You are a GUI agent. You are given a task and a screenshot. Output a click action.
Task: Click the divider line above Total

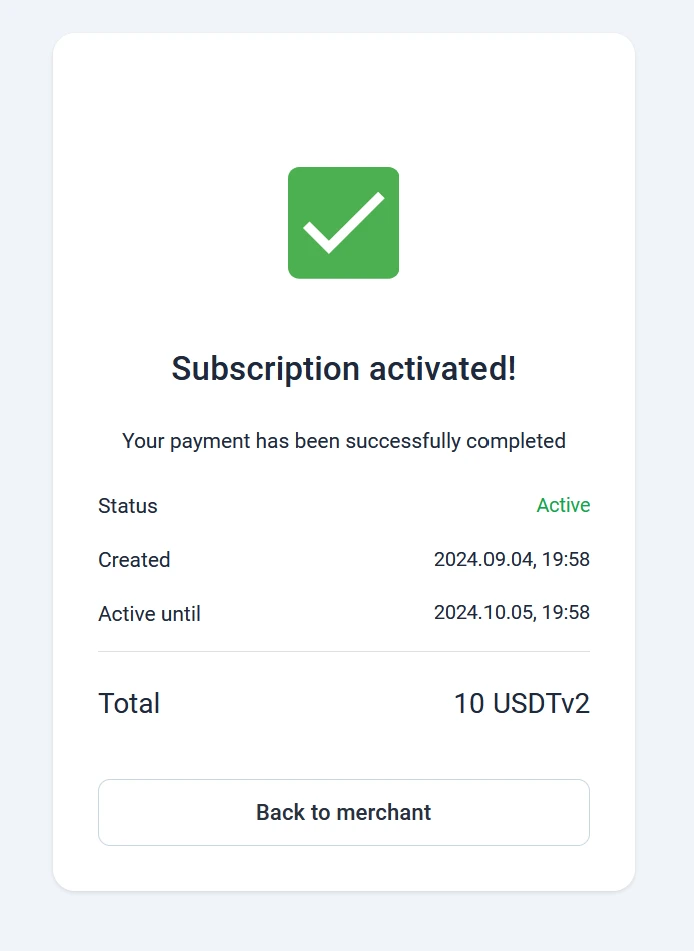click(343, 651)
